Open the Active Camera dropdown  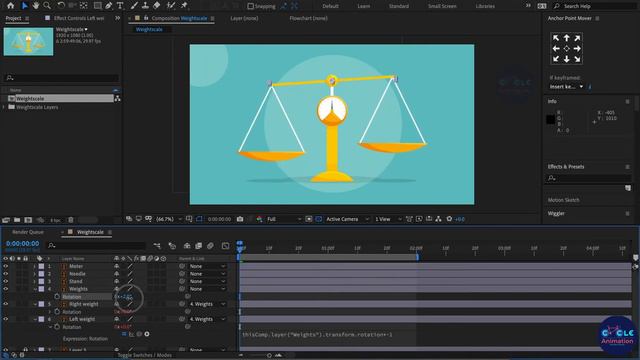tap(347, 219)
